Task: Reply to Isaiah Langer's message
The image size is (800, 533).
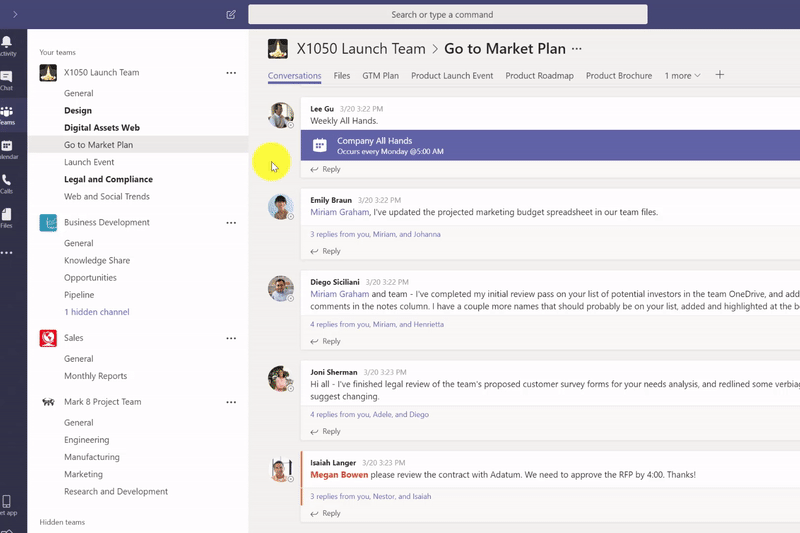Action: pos(326,513)
